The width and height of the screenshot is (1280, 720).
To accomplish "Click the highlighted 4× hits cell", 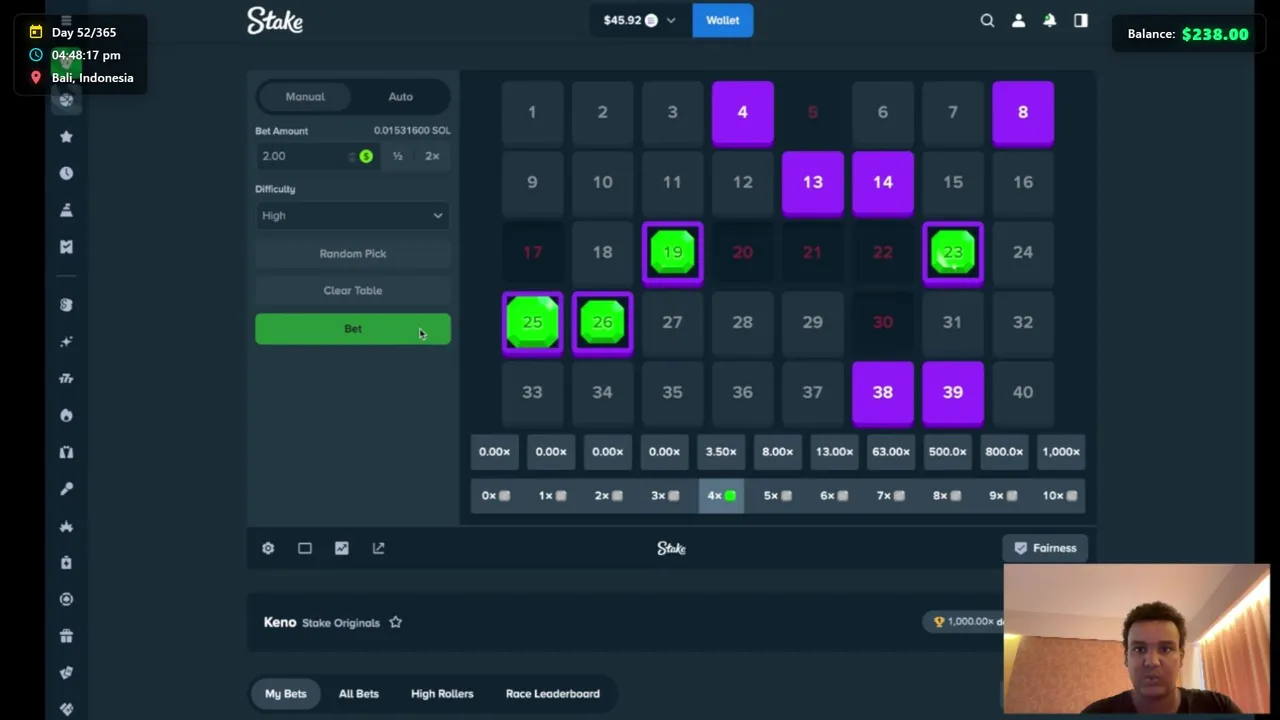I will click(x=721, y=495).
